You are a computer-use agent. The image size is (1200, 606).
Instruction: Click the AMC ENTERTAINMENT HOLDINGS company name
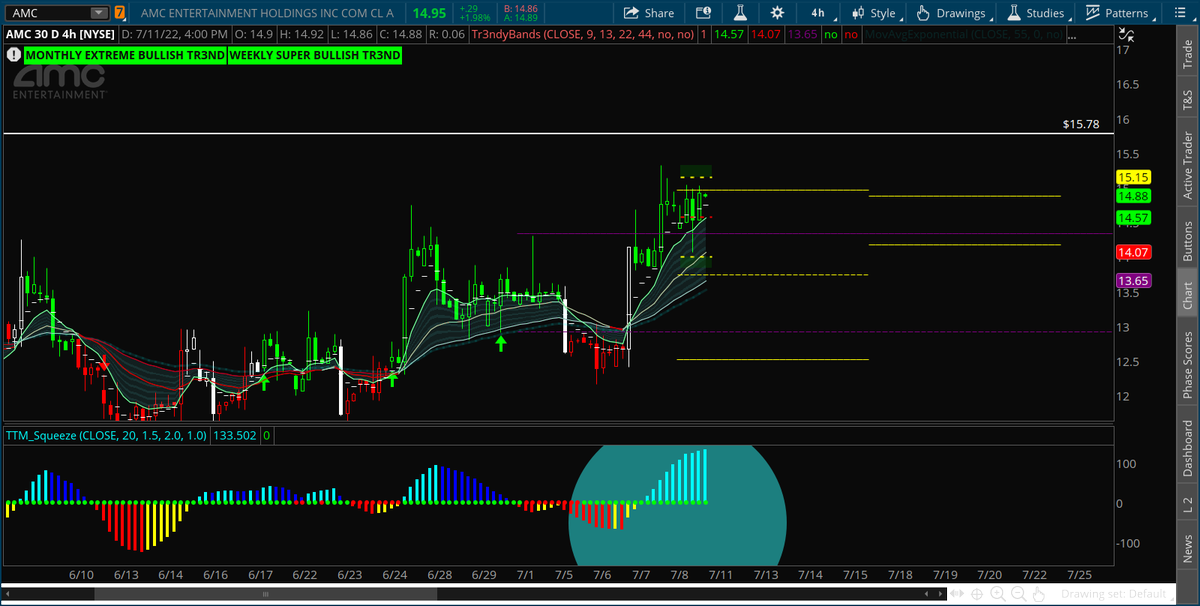tap(267, 13)
